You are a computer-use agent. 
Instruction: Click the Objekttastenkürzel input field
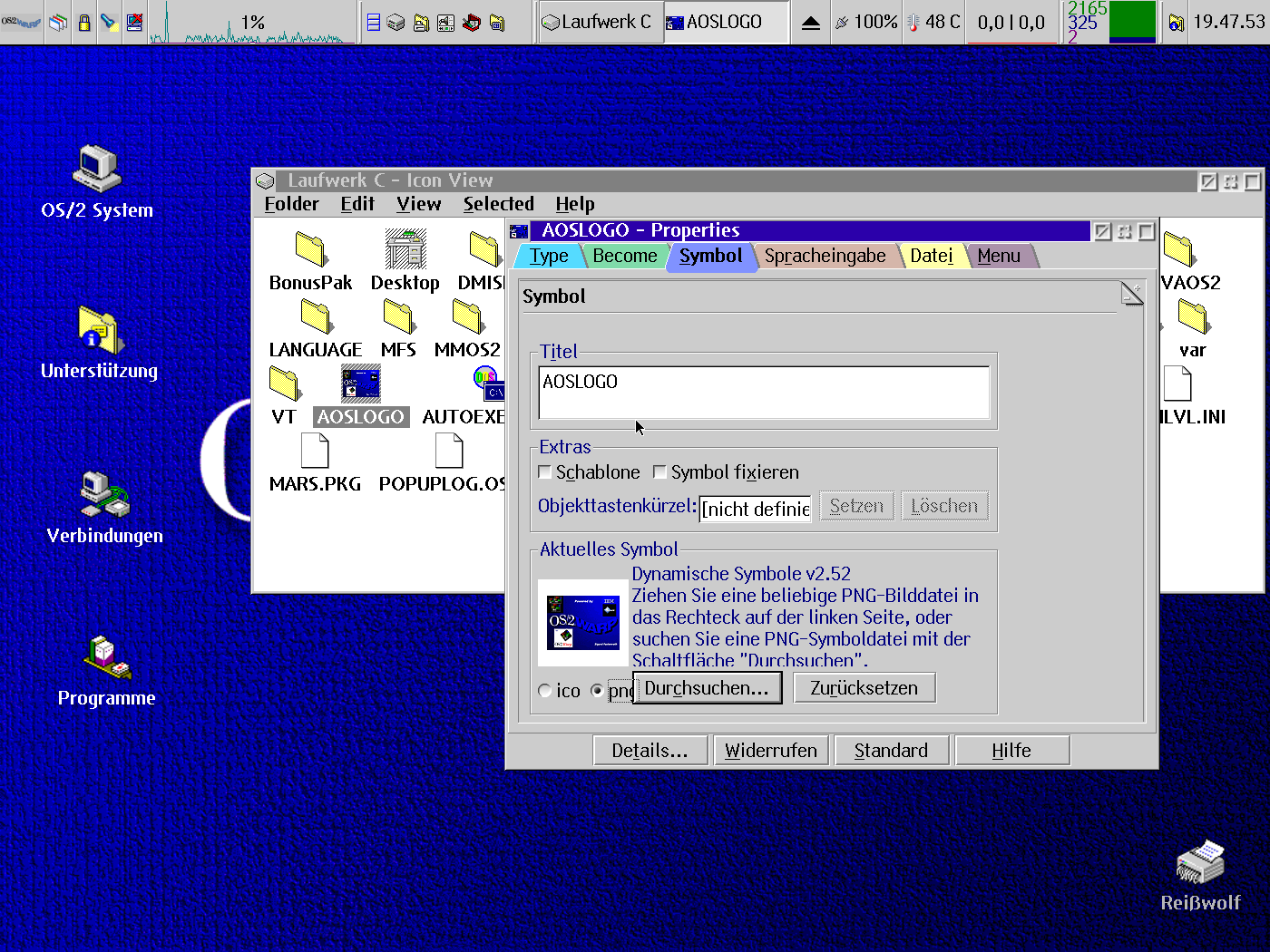[x=756, y=509]
